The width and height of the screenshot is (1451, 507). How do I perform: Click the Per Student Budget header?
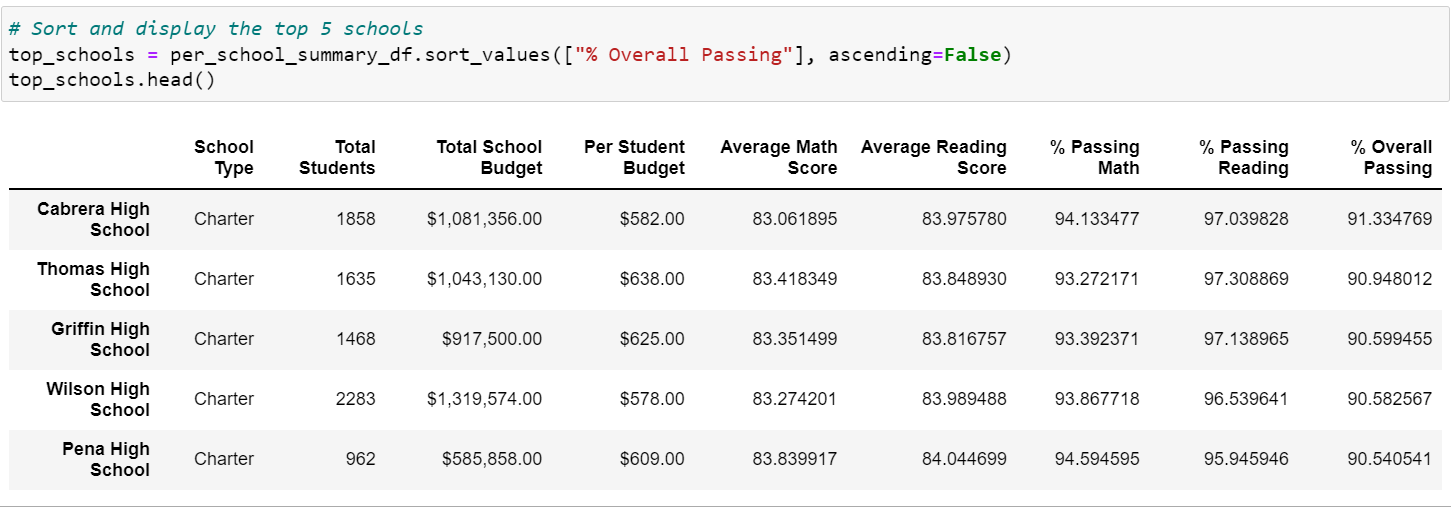634,158
